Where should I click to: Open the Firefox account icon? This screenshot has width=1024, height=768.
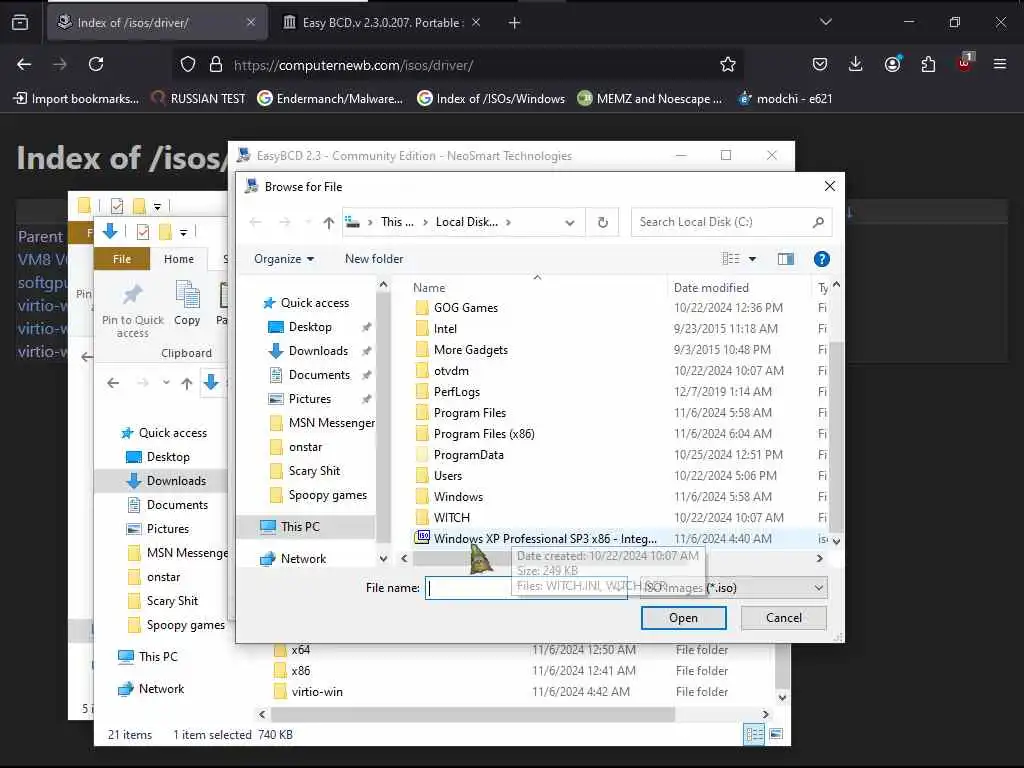[892, 64]
